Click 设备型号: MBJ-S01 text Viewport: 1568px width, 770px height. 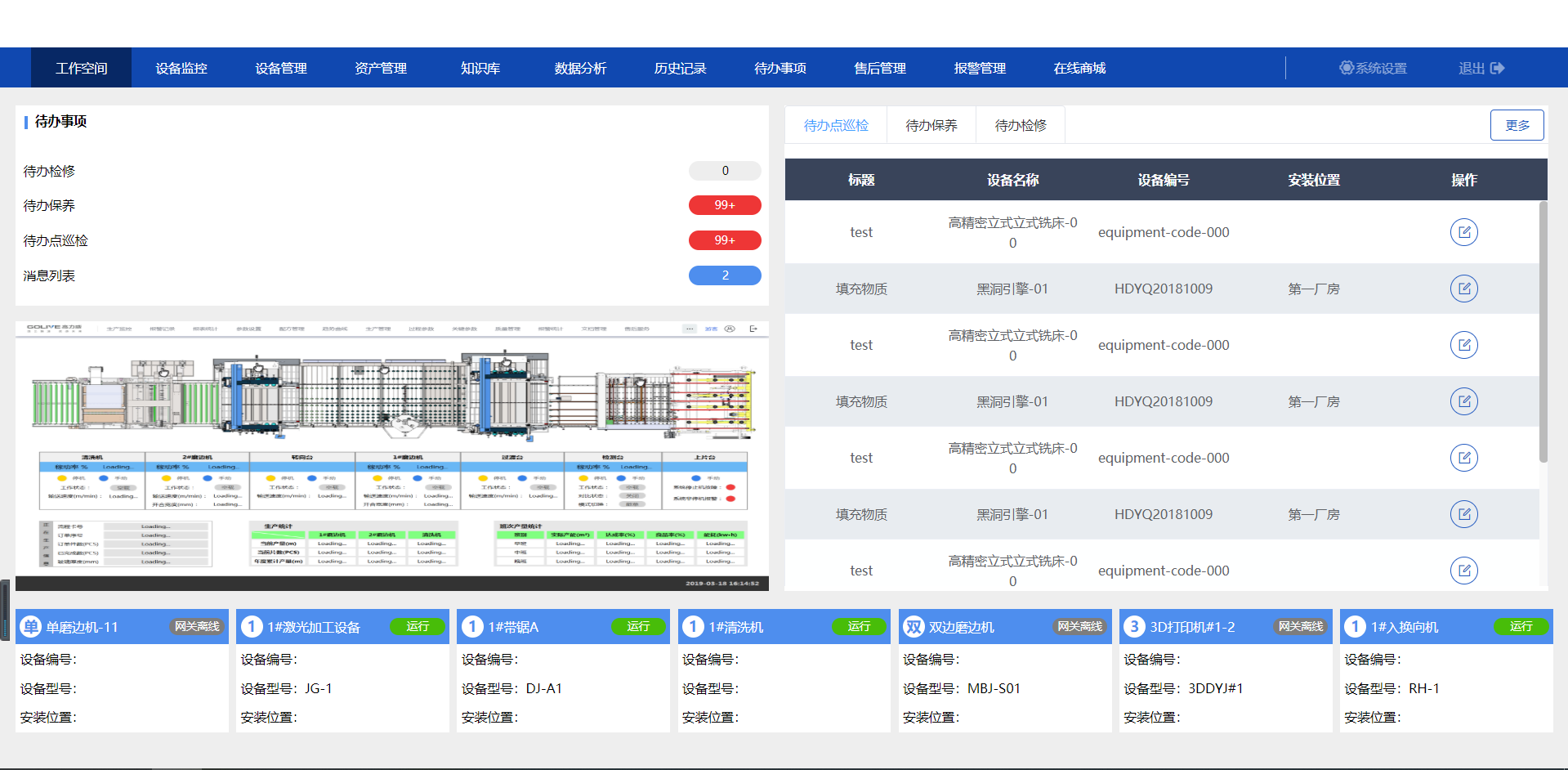tap(962, 688)
